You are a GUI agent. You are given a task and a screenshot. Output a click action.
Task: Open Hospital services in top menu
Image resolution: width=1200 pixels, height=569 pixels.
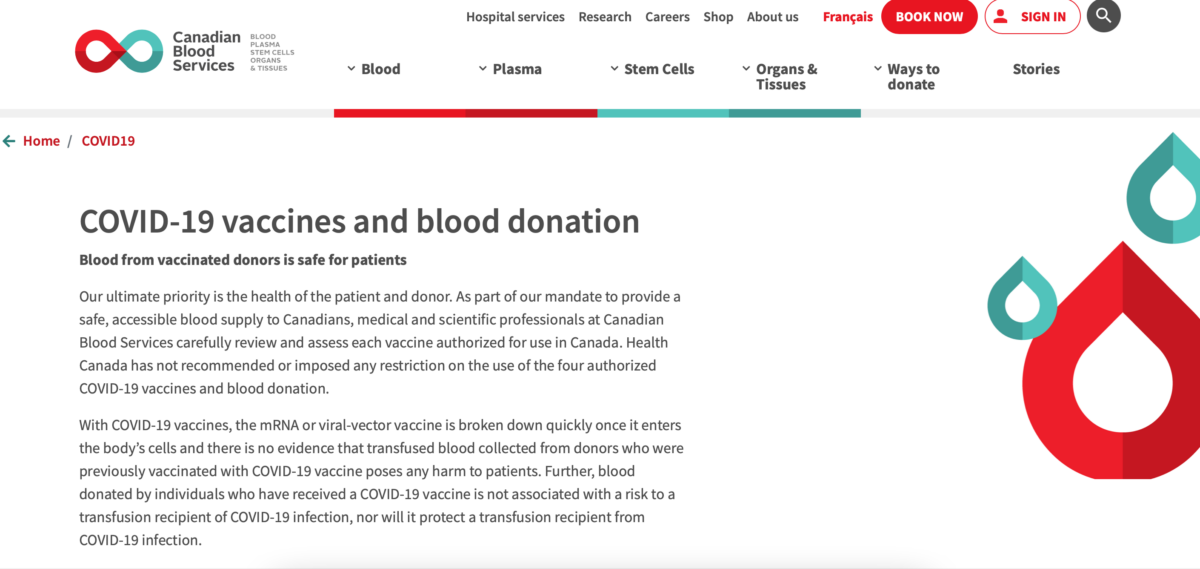[x=515, y=17]
